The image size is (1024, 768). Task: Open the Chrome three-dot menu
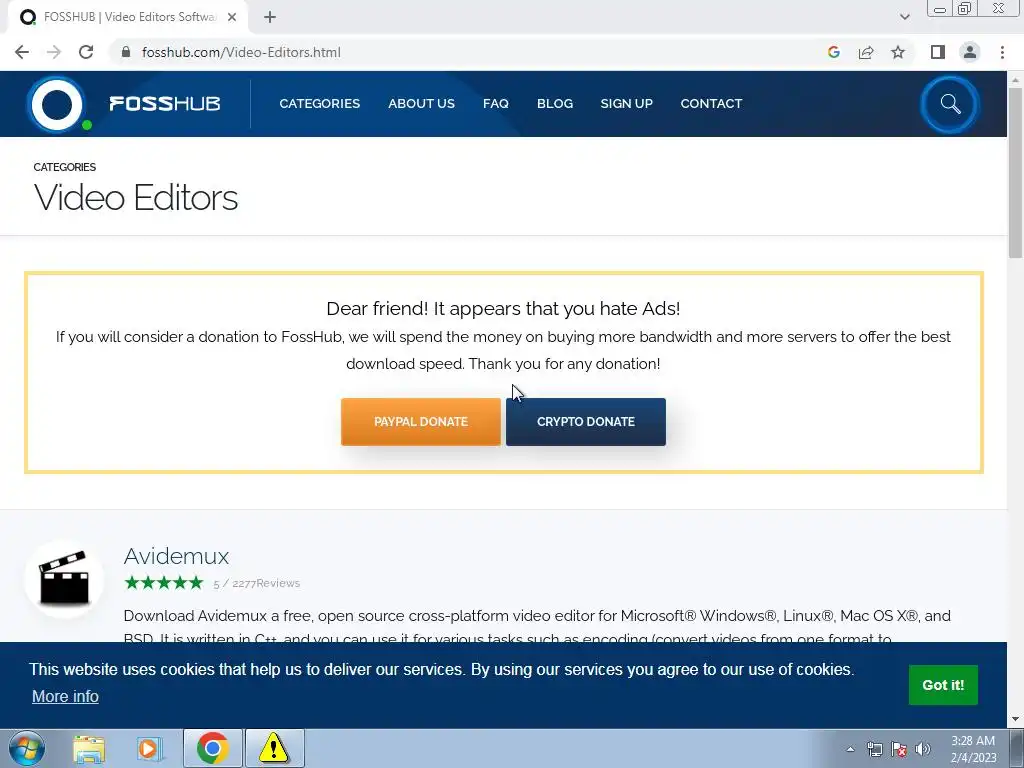tap(1002, 52)
